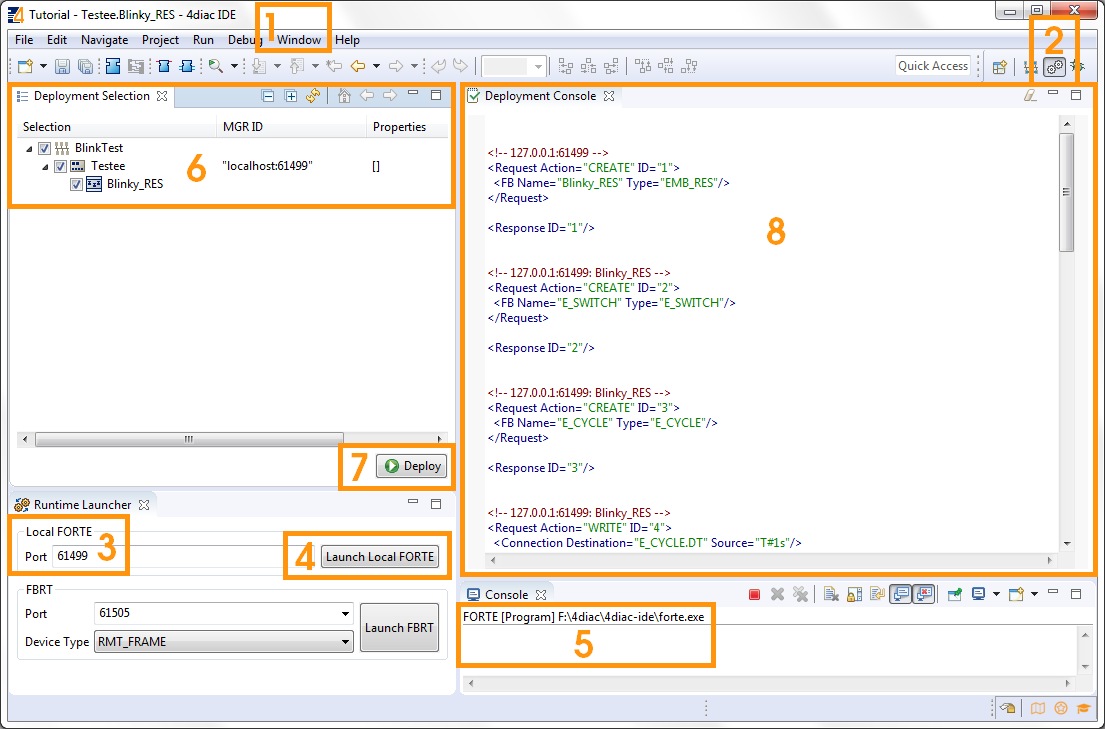Screen dimensions: 1105x729
Task: Clear the Deployment Console with eraser icon
Action: [1030, 96]
